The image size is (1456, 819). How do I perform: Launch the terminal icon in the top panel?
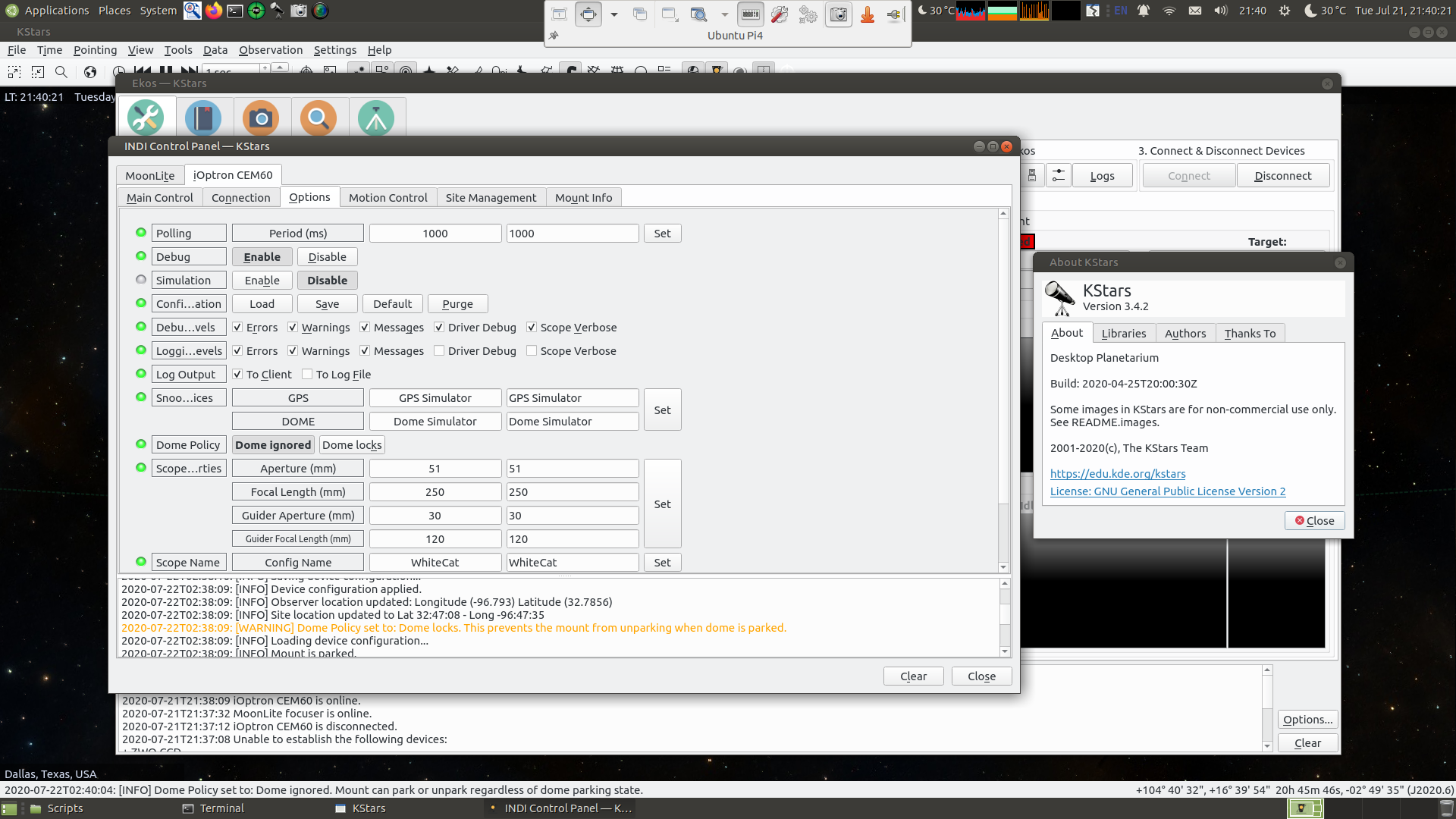point(235,11)
